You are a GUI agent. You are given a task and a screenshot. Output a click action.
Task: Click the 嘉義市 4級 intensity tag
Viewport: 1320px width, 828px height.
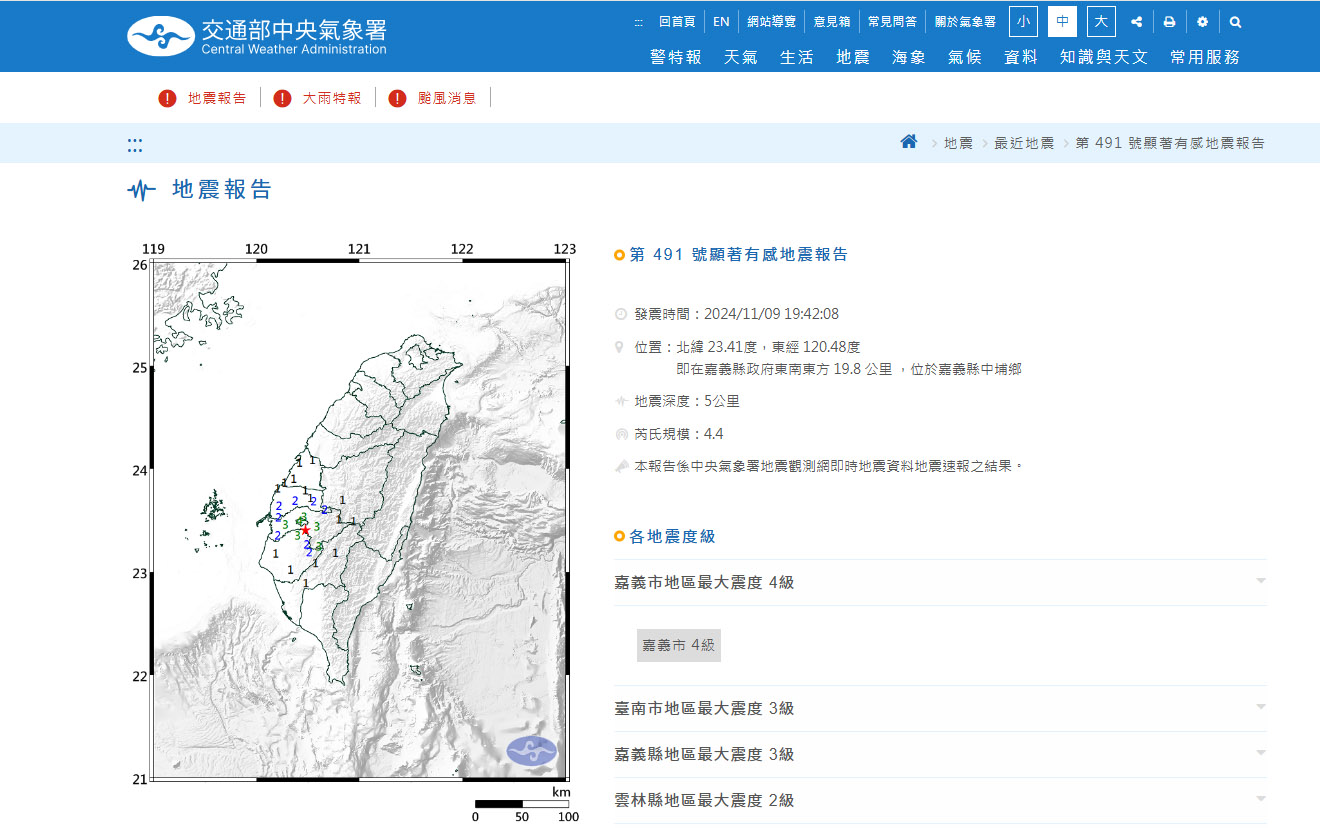coord(679,645)
